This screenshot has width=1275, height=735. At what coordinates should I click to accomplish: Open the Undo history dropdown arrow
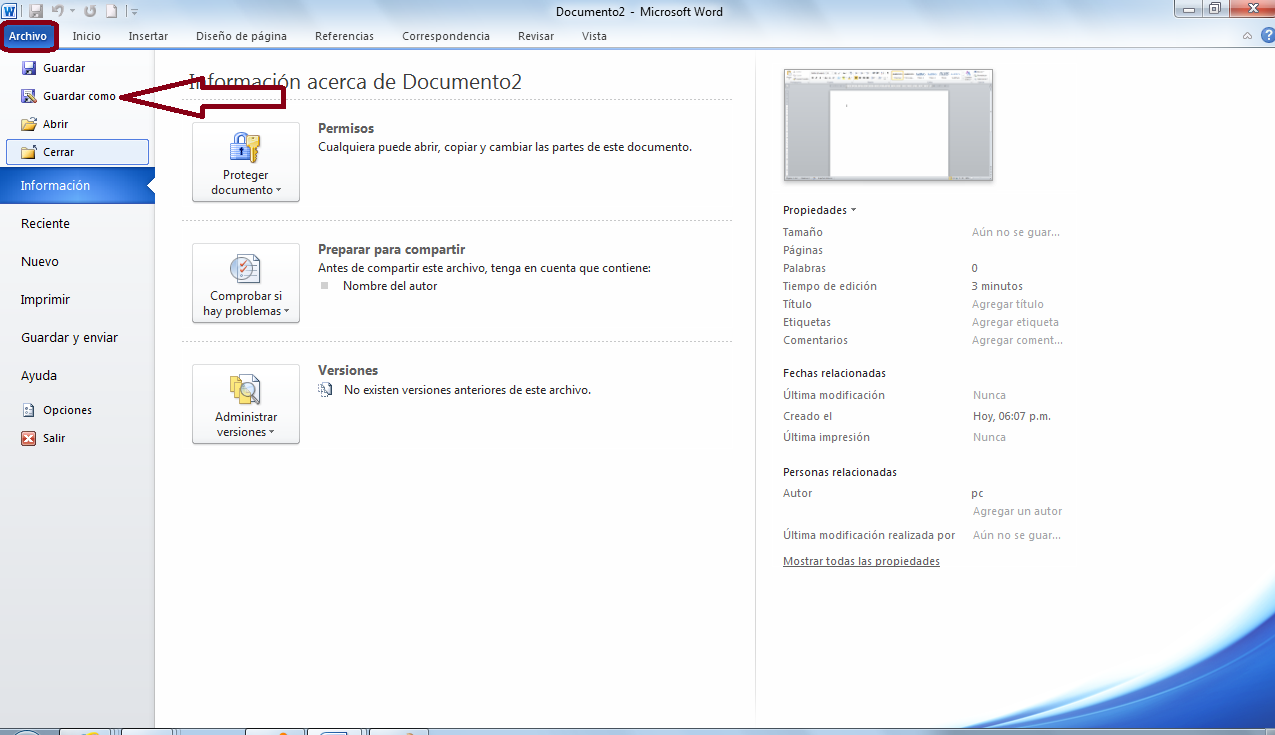click(70, 10)
